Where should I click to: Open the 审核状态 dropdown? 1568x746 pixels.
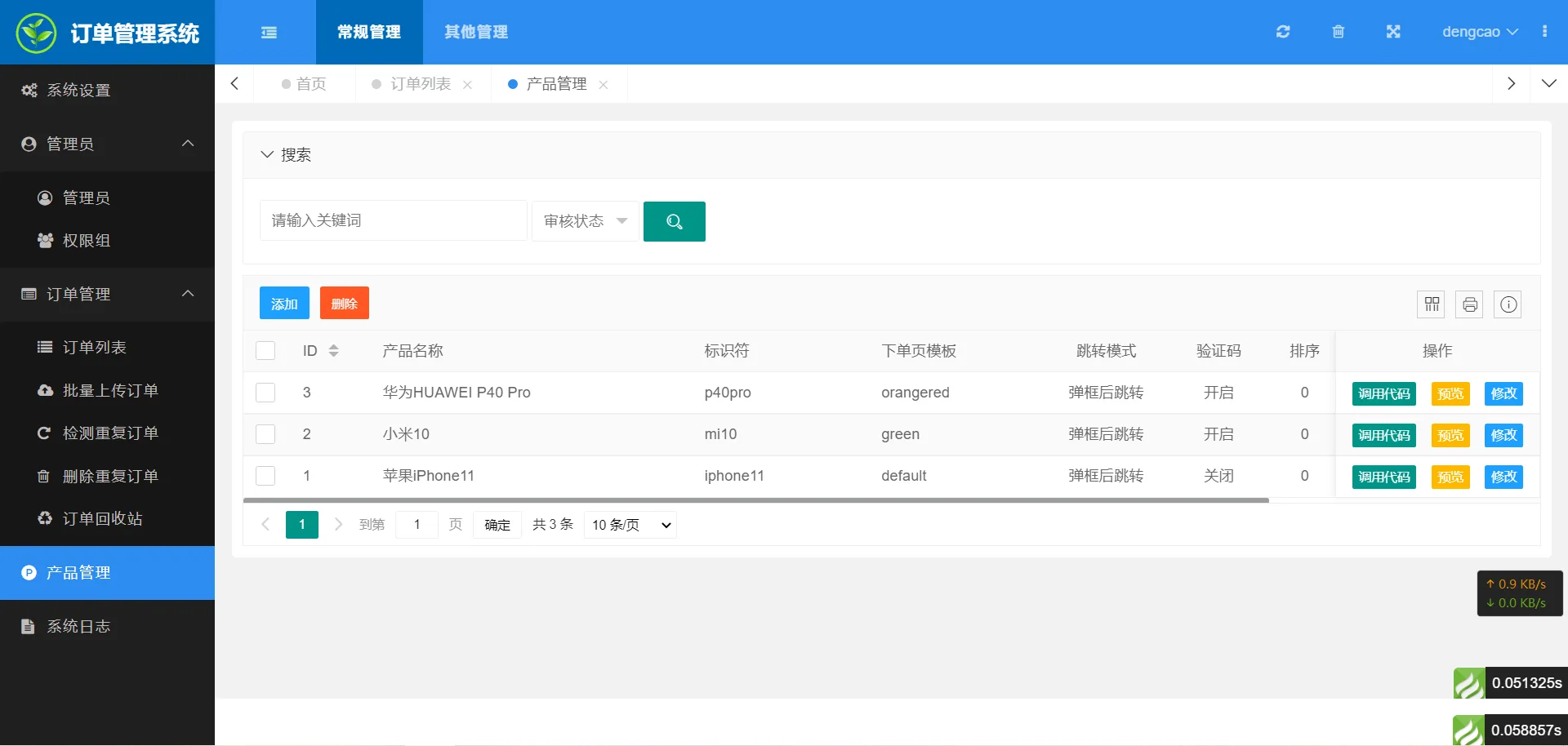[x=585, y=221]
